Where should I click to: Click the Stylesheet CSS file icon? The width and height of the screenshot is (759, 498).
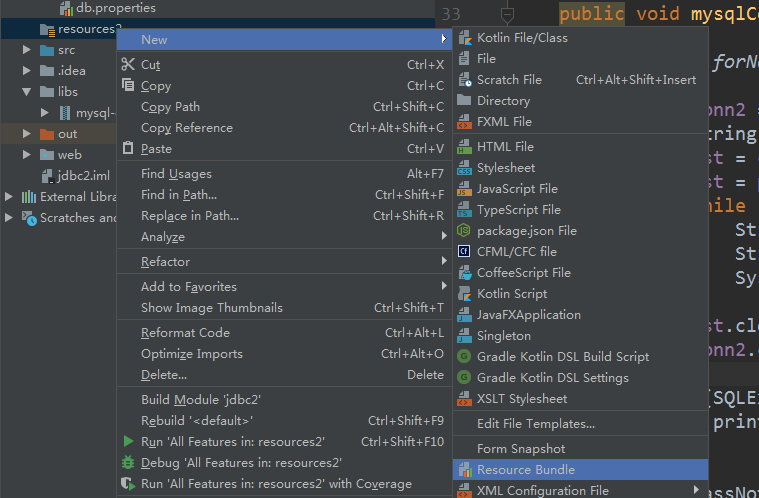(x=464, y=168)
